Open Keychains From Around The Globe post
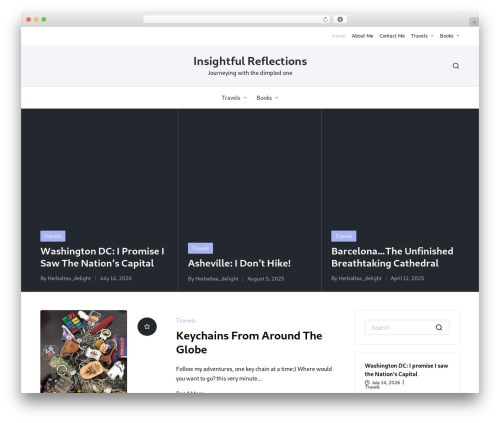 pos(249,342)
